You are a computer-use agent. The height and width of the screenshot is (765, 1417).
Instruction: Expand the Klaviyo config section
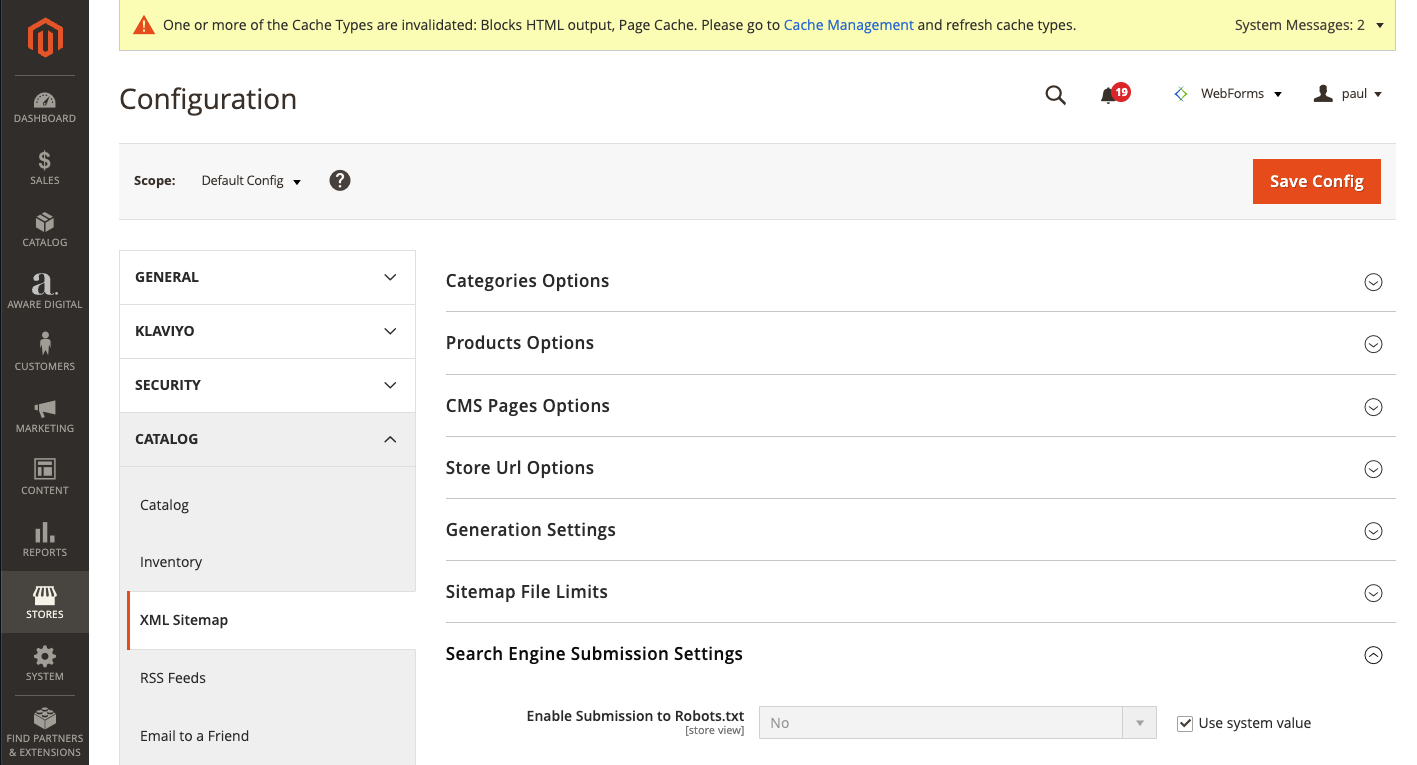[267, 331]
